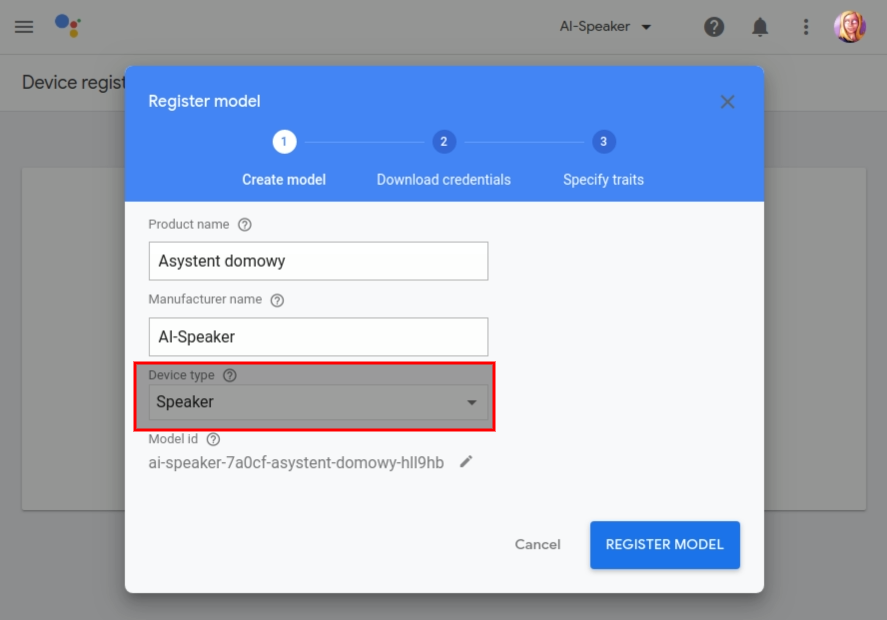Click the Google Assistant logo
The width and height of the screenshot is (887, 620).
[x=68, y=25]
